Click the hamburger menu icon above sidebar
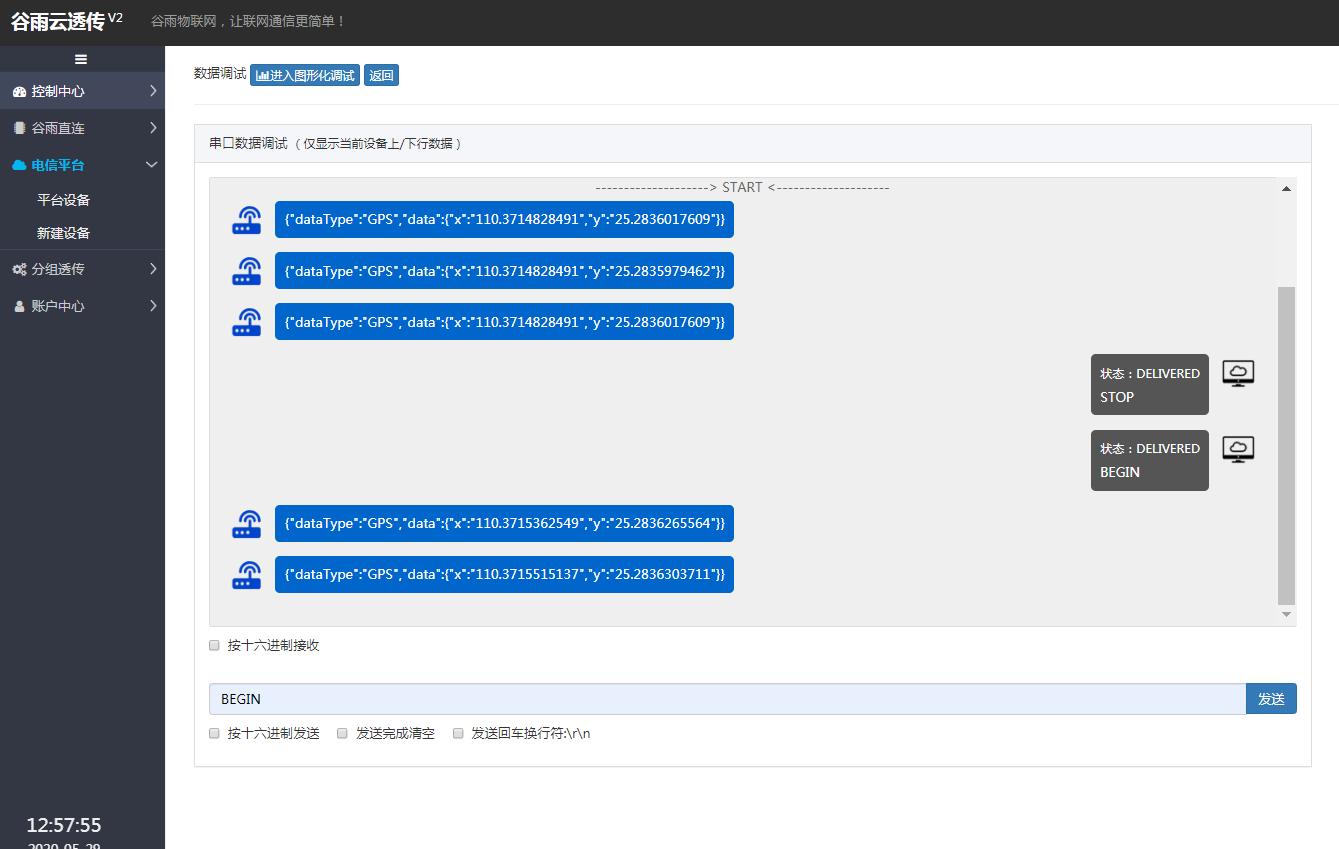The width and height of the screenshot is (1339, 849). point(82,58)
